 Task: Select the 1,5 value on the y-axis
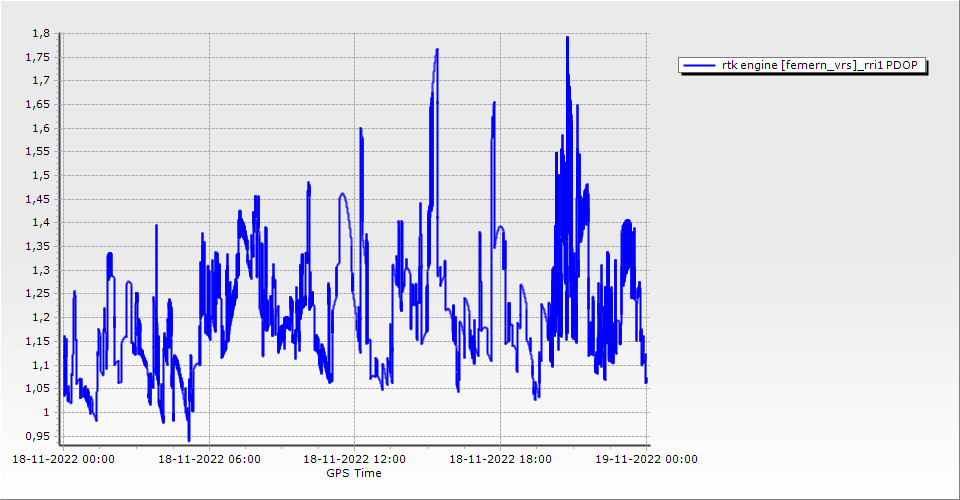click(x=40, y=175)
